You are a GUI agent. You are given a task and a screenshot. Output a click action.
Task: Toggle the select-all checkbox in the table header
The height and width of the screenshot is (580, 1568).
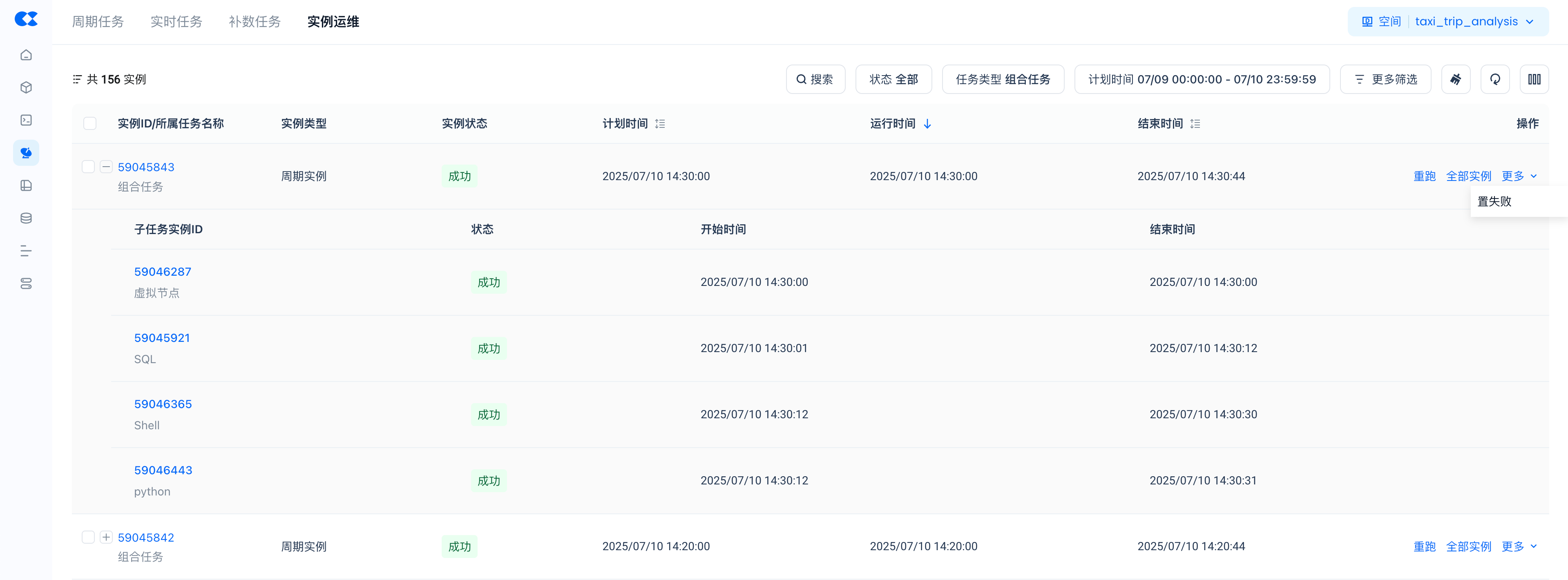90,123
